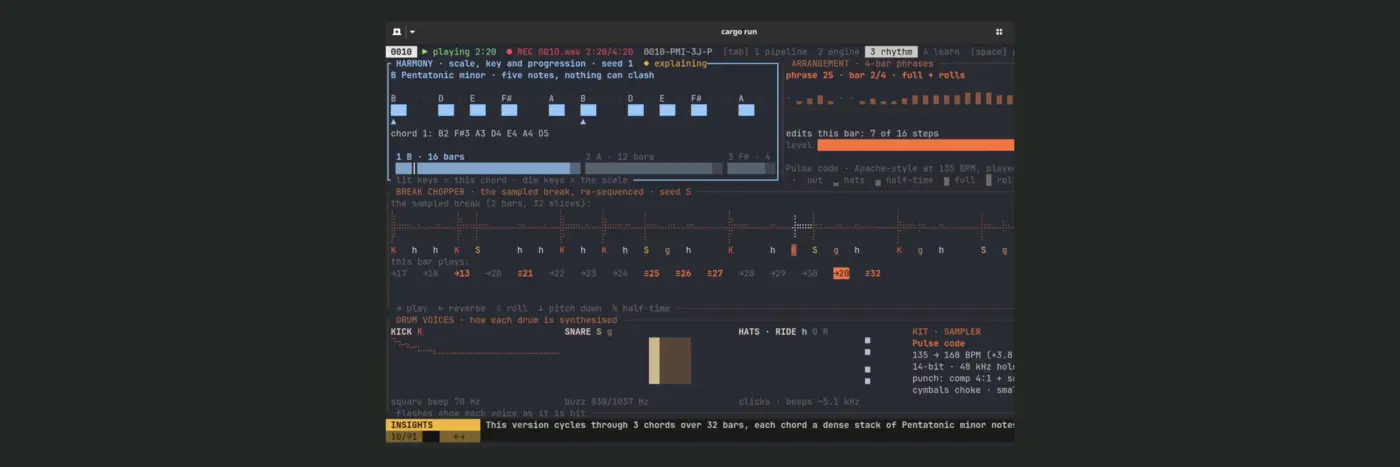The width and height of the screenshot is (1400, 467).
Task: Click roll slice ≡32
Action: pos(873,273)
